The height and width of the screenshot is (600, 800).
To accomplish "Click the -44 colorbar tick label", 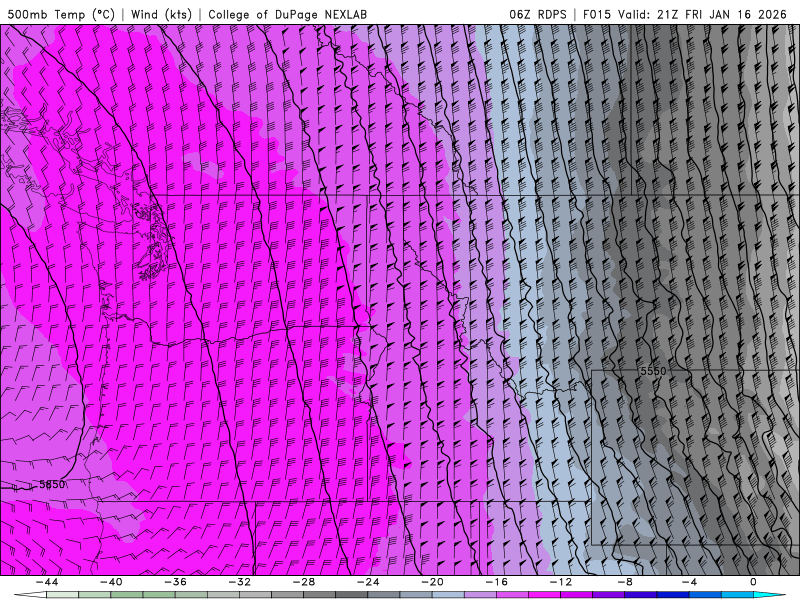I will click(47, 582).
